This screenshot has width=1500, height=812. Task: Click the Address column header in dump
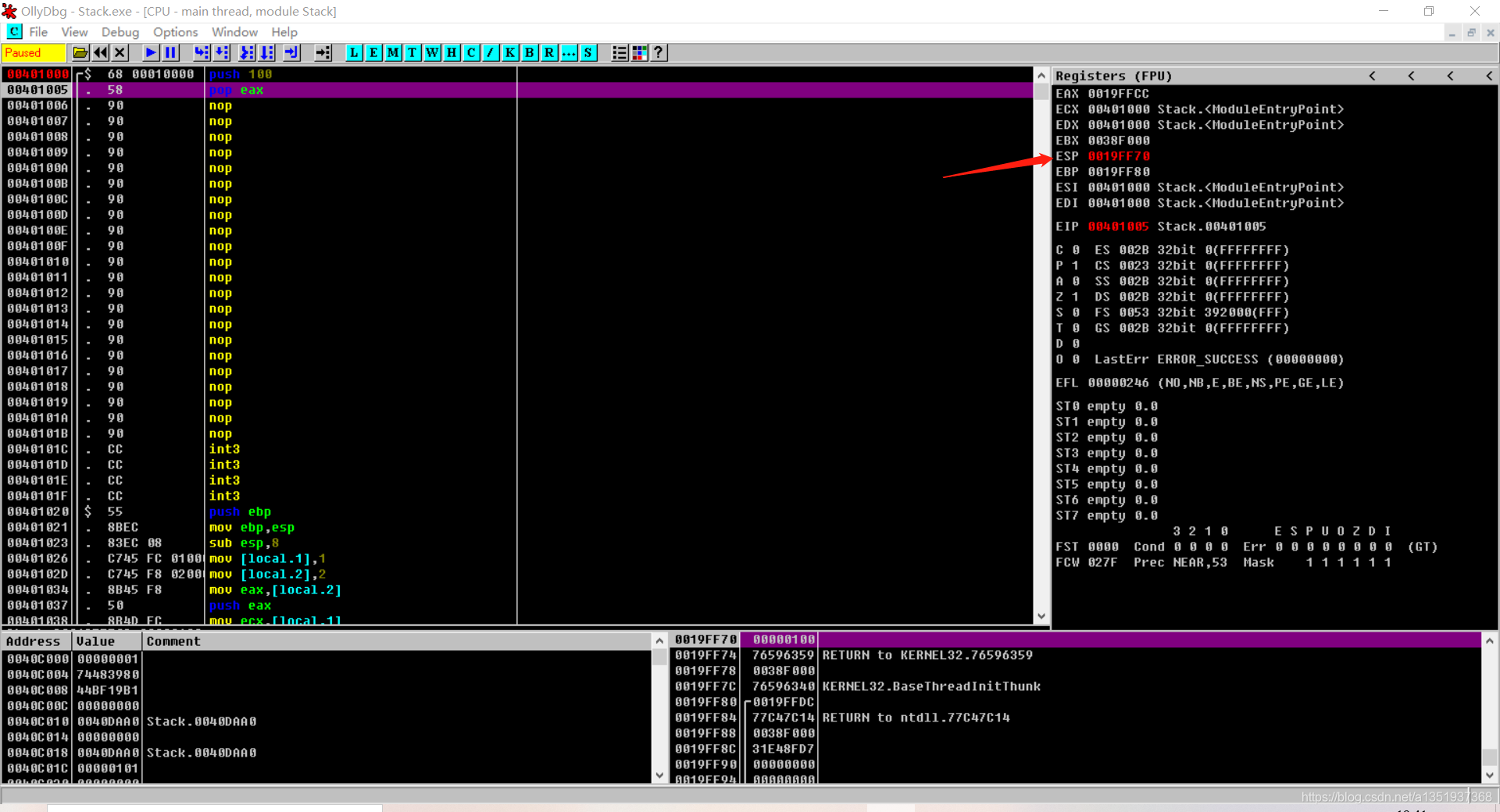click(37, 641)
